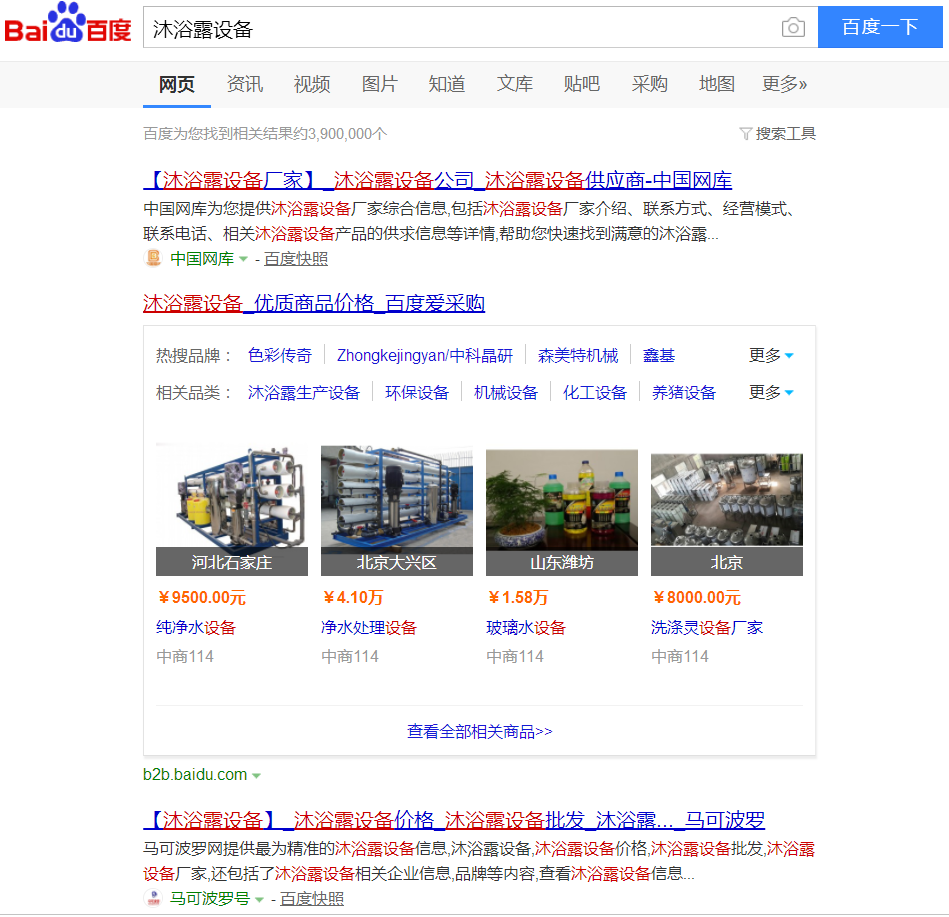This screenshot has width=949, height=917.
Task: Open 查看全部相关商品>> link
Action: click(480, 732)
